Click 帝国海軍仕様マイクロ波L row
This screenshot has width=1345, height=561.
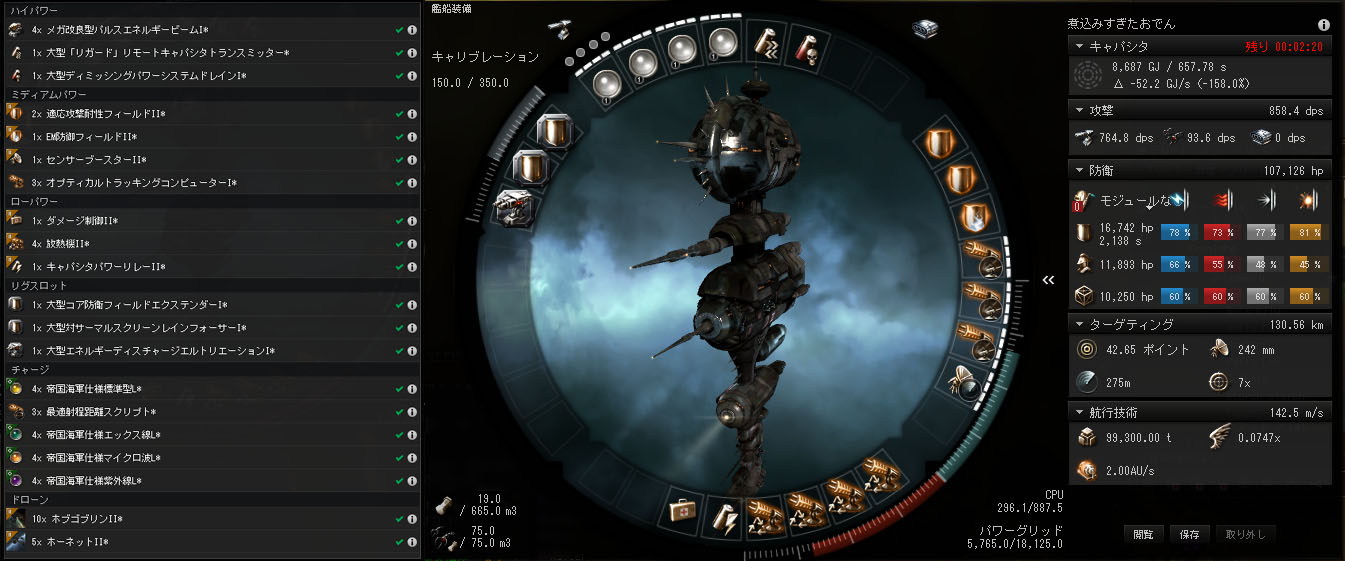(x=210, y=458)
